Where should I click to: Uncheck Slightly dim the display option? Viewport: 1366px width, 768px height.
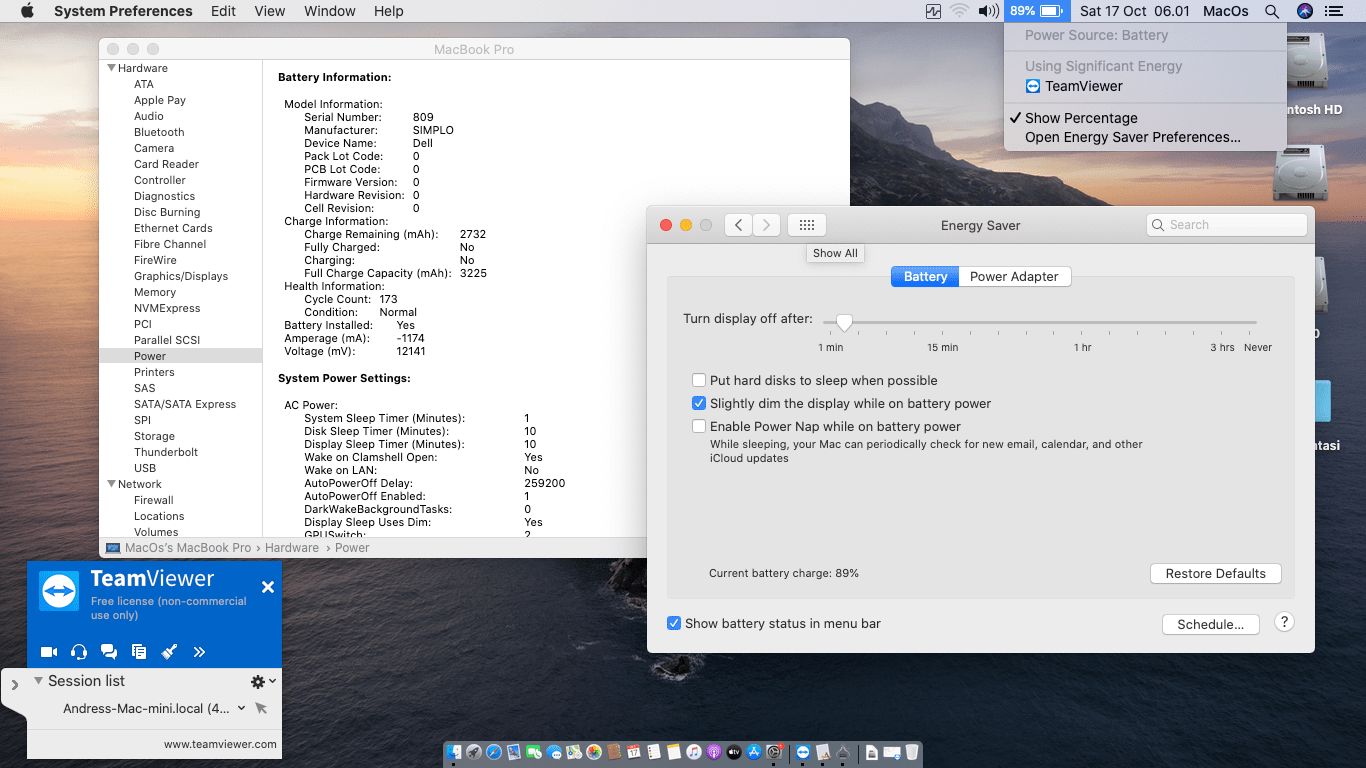click(x=699, y=404)
